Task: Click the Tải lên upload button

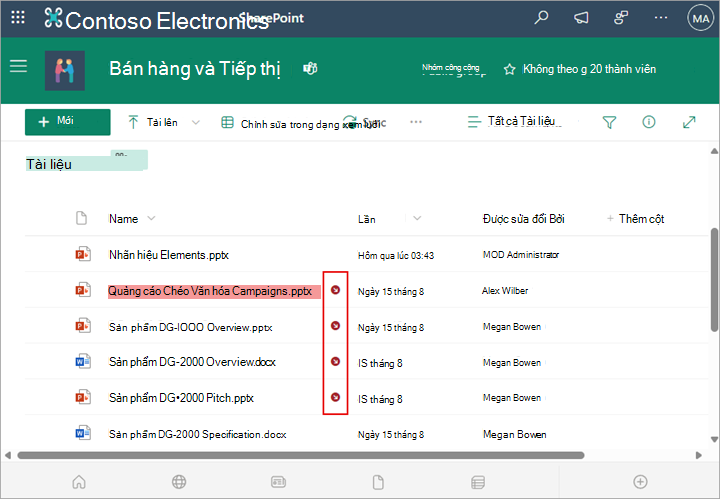Action: click(x=152, y=122)
